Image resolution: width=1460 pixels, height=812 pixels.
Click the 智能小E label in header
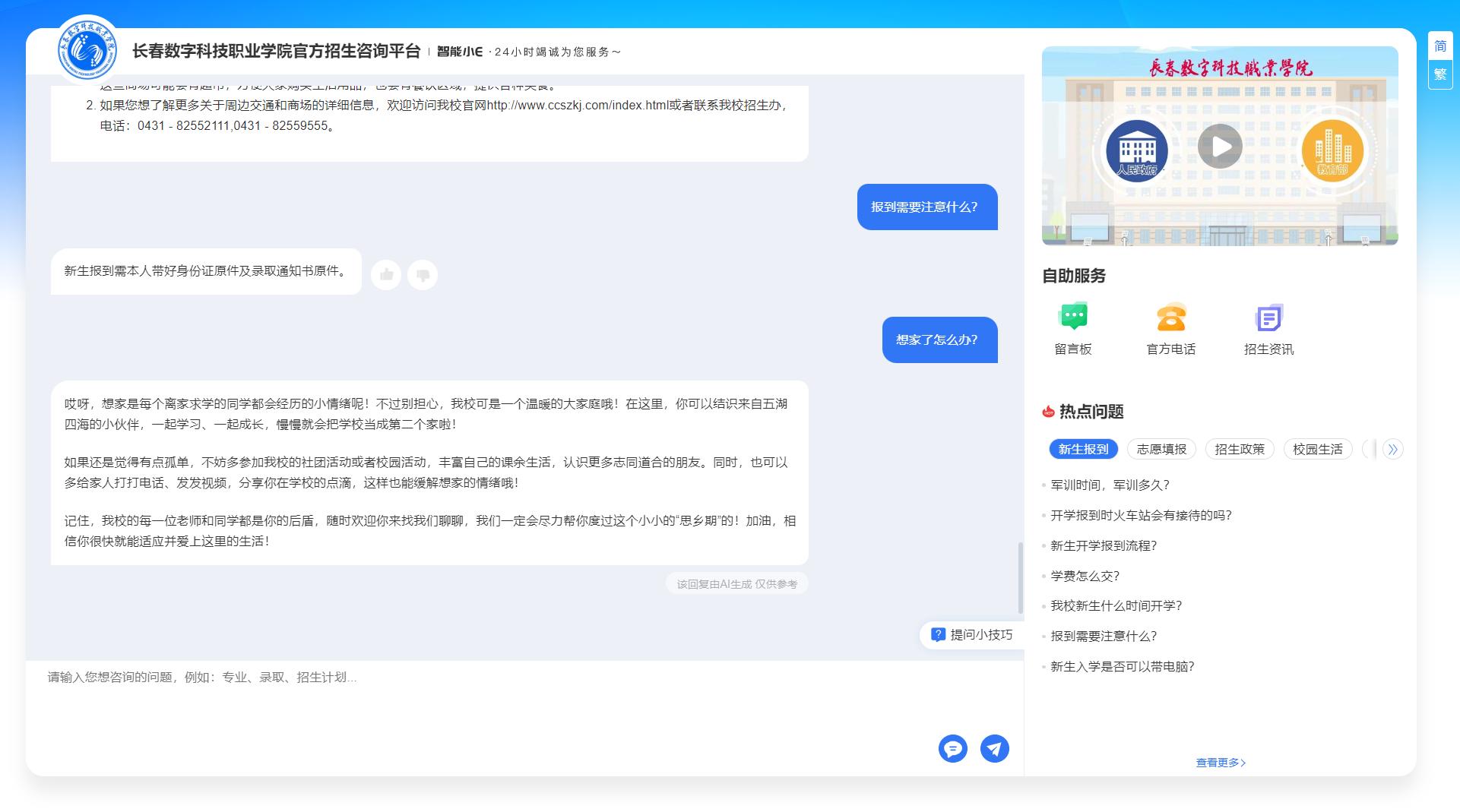pos(460,52)
